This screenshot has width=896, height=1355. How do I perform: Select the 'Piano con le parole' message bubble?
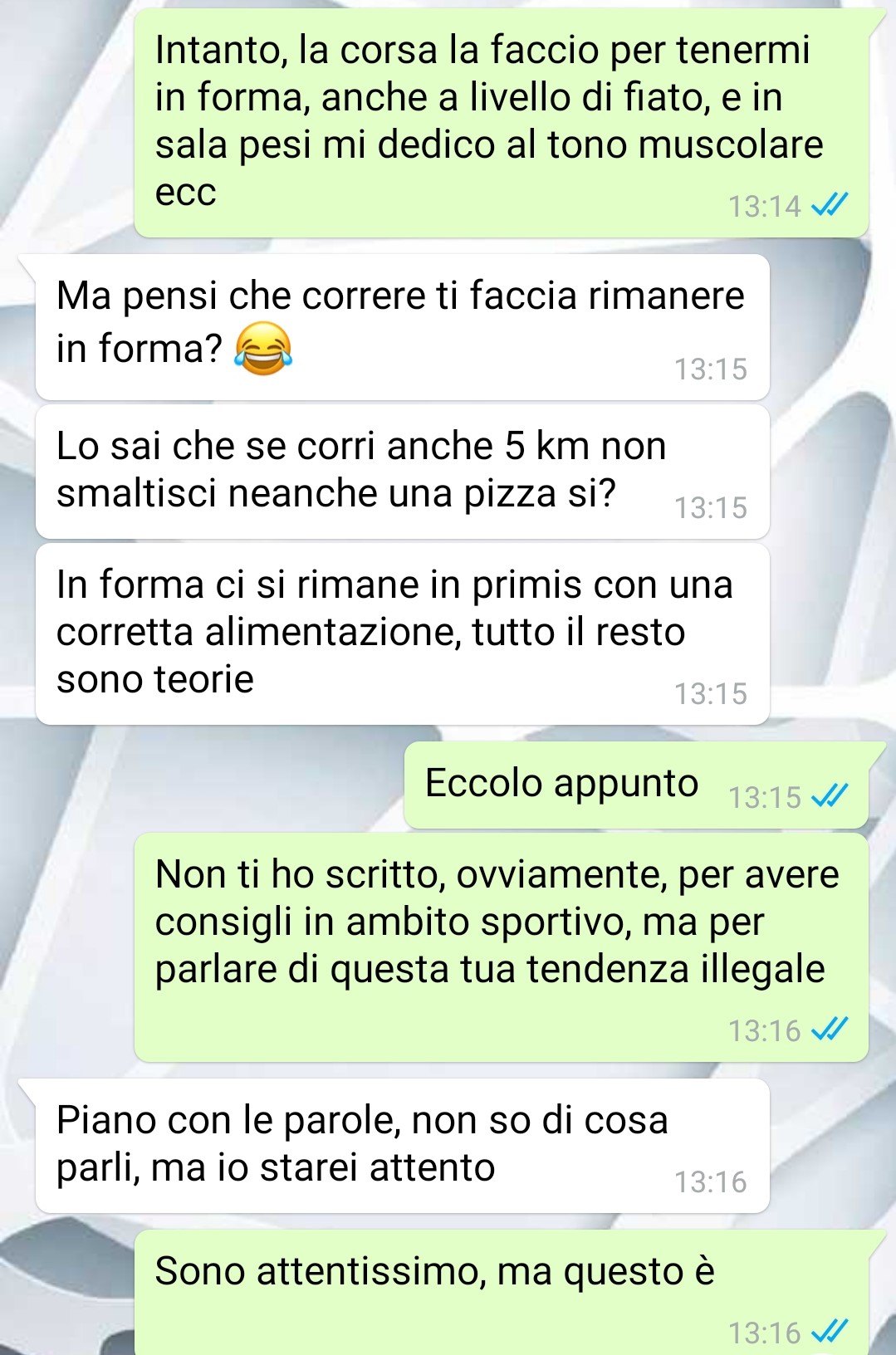click(403, 1146)
